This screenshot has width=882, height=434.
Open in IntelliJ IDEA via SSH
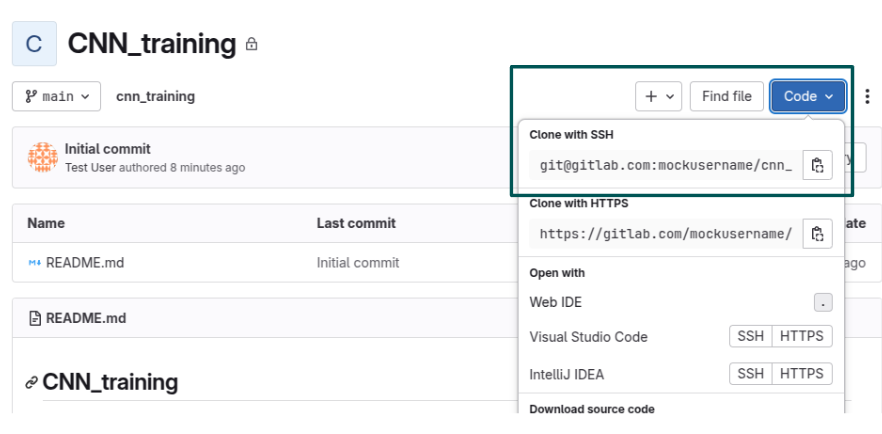point(750,374)
